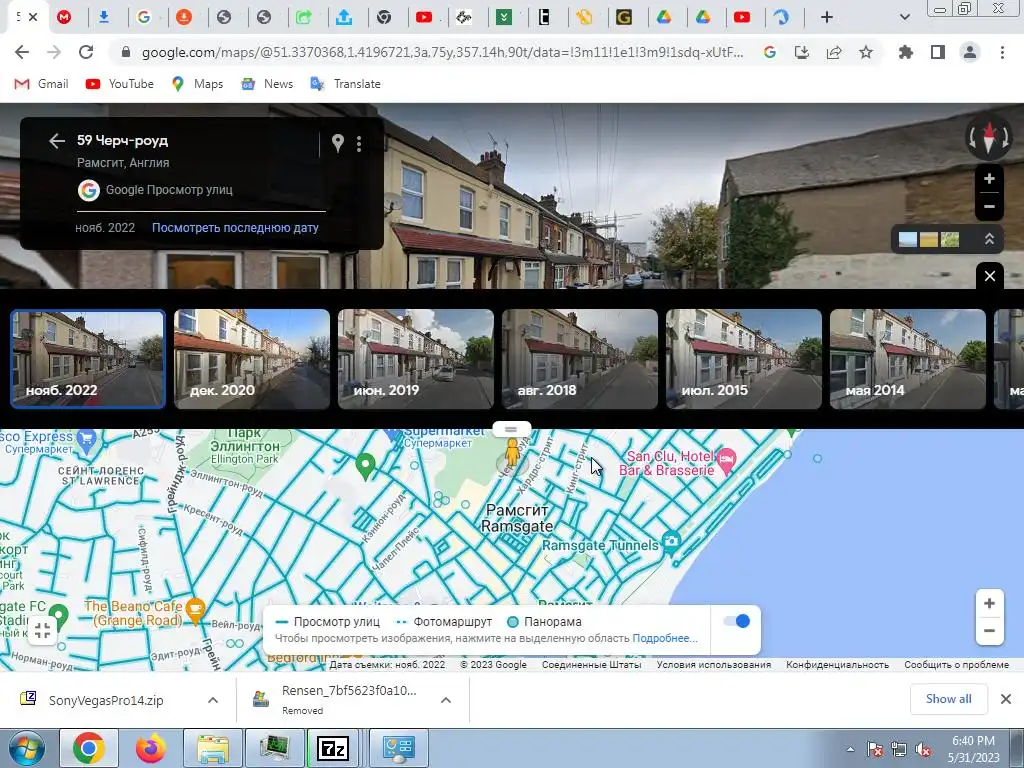Open the Windows Start menu

coord(26,748)
